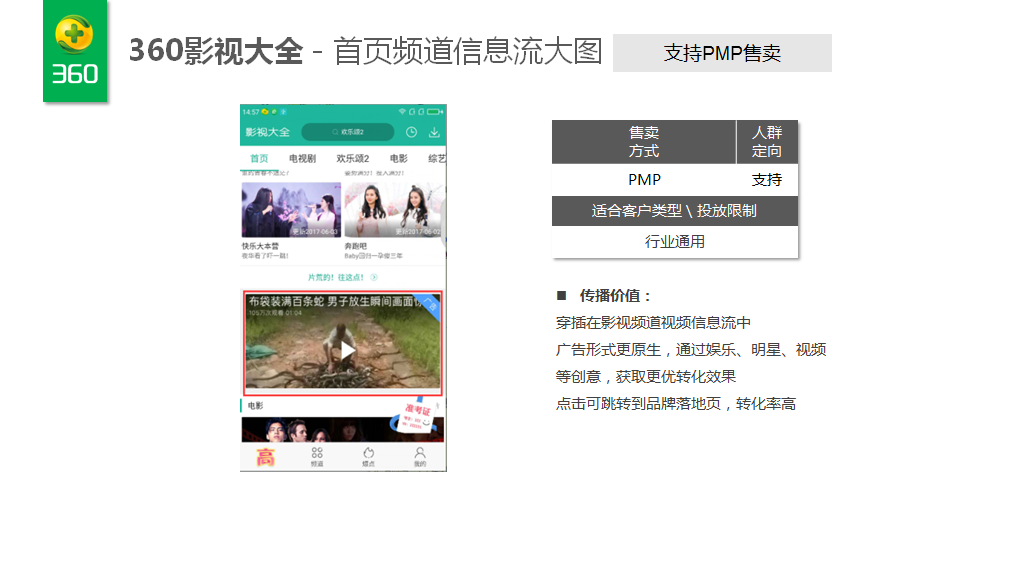Switch to the 综艺 tab

pyautogui.click(x=437, y=158)
